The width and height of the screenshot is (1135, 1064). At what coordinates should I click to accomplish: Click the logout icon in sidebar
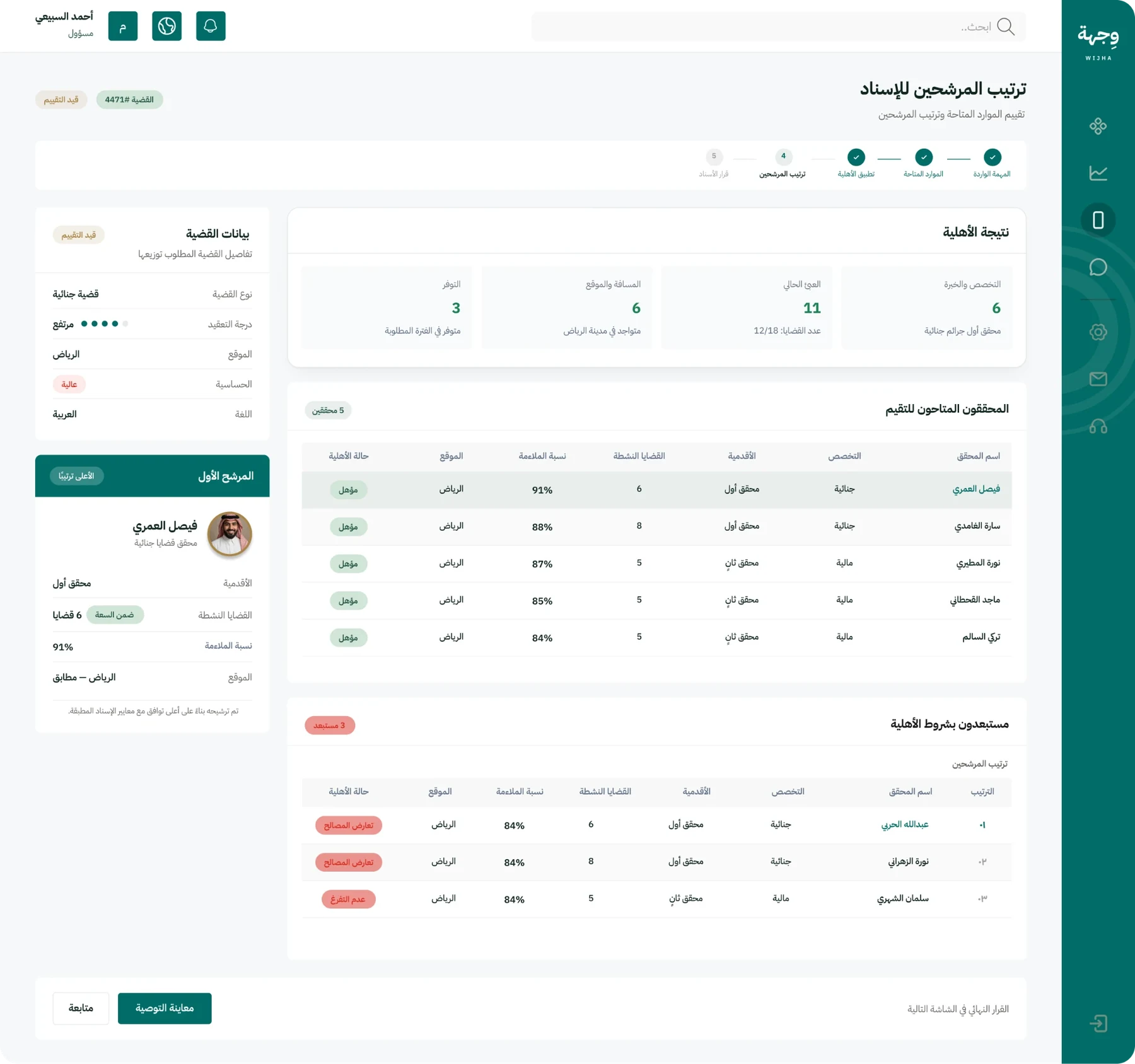[1098, 1023]
